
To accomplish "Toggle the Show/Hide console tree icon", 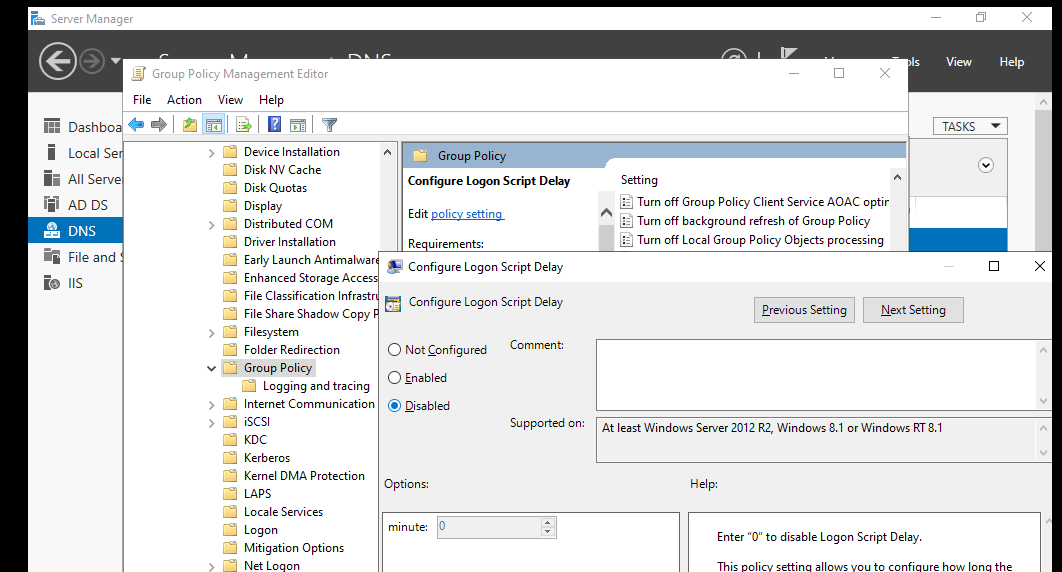I will click(214, 125).
